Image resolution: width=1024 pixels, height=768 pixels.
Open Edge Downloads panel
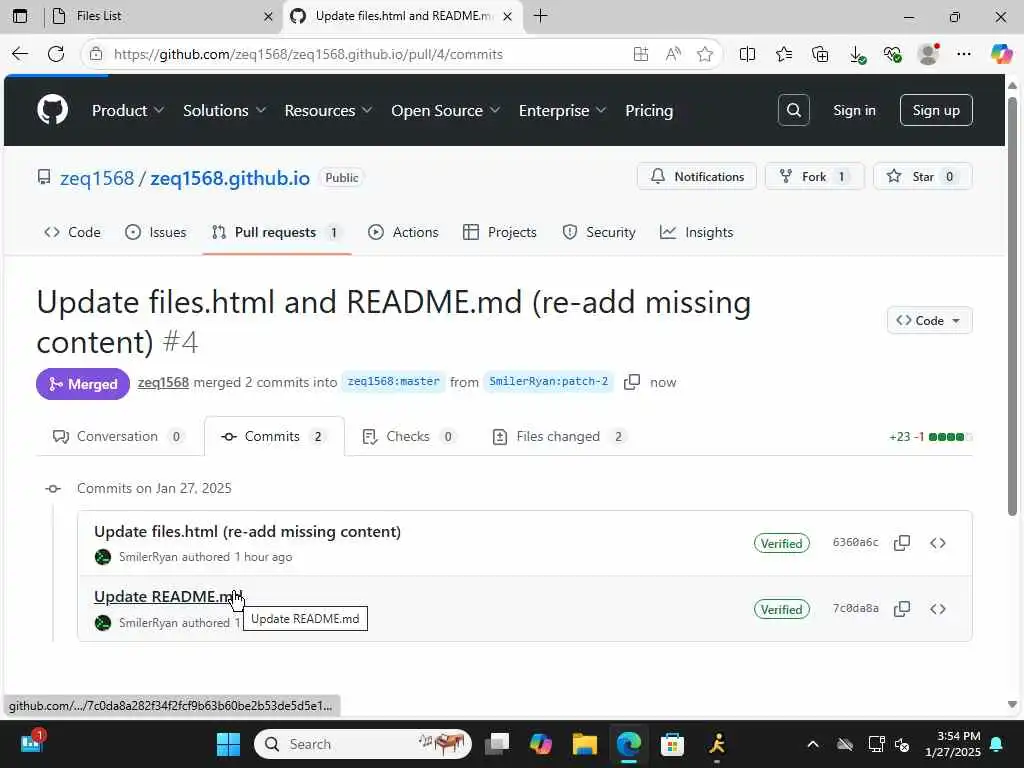click(857, 54)
